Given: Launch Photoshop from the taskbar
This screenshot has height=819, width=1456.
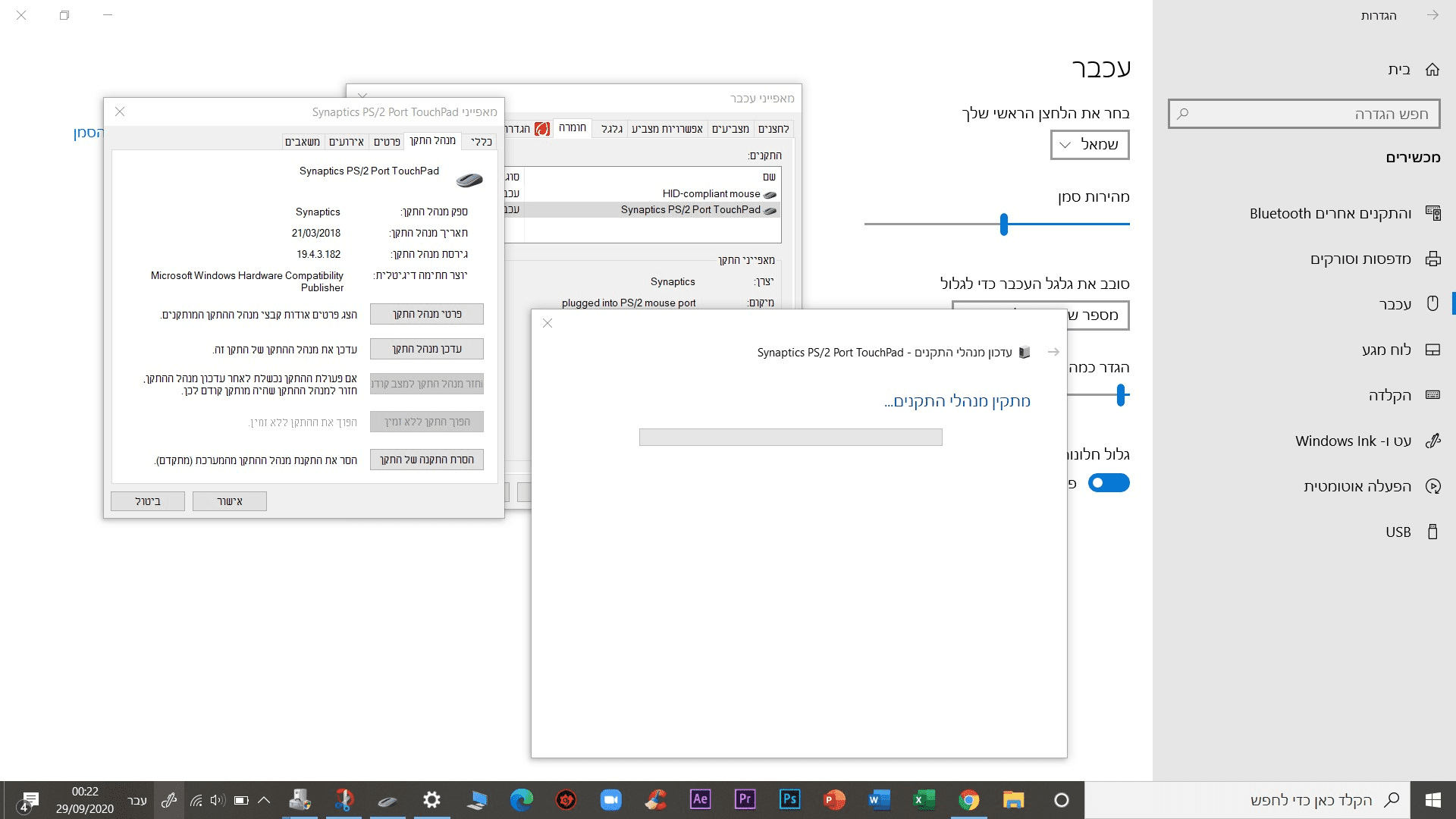Looking at the screenshot, I should point(789,799).
